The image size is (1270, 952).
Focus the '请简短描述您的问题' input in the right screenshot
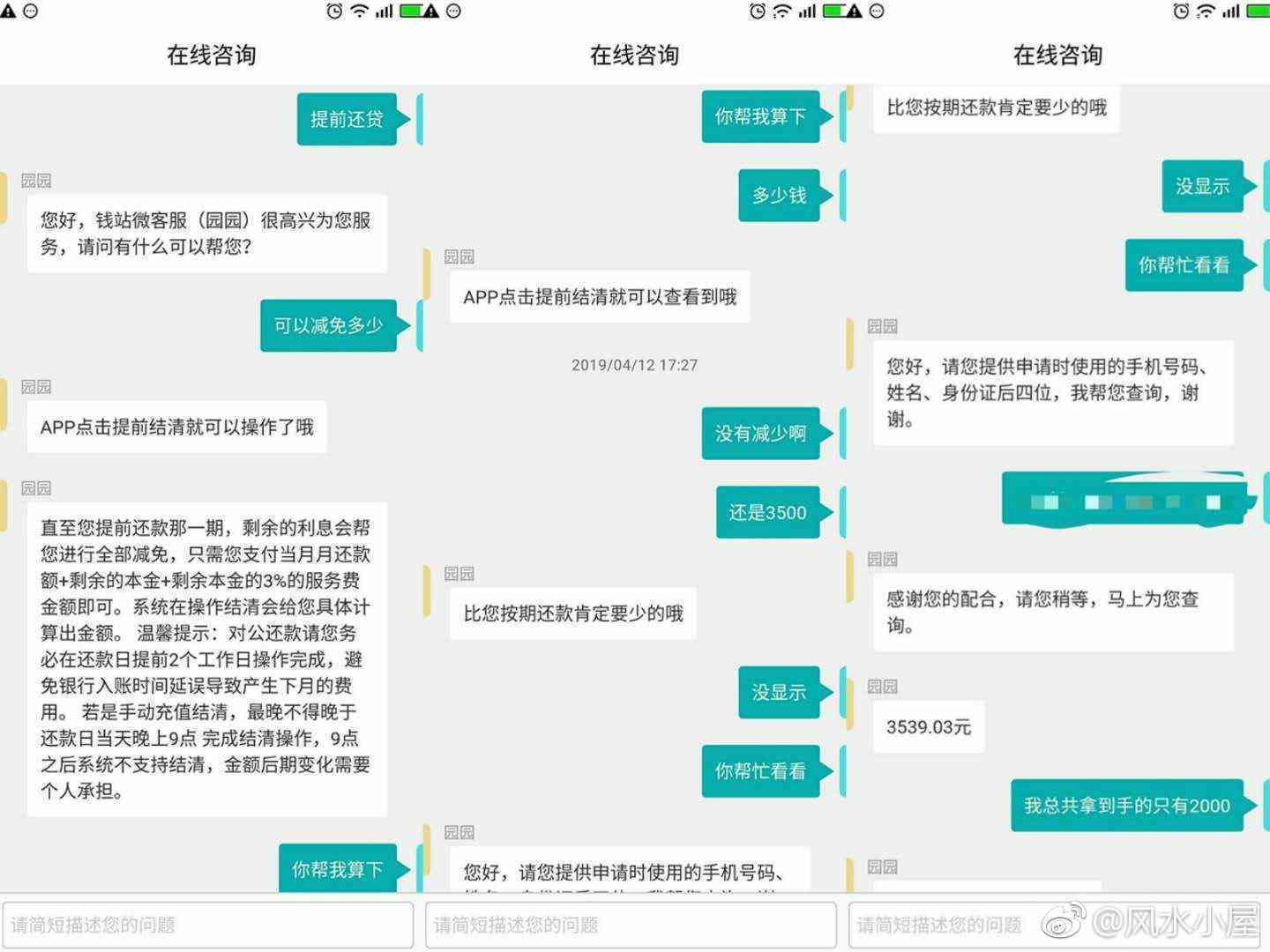1054,925
